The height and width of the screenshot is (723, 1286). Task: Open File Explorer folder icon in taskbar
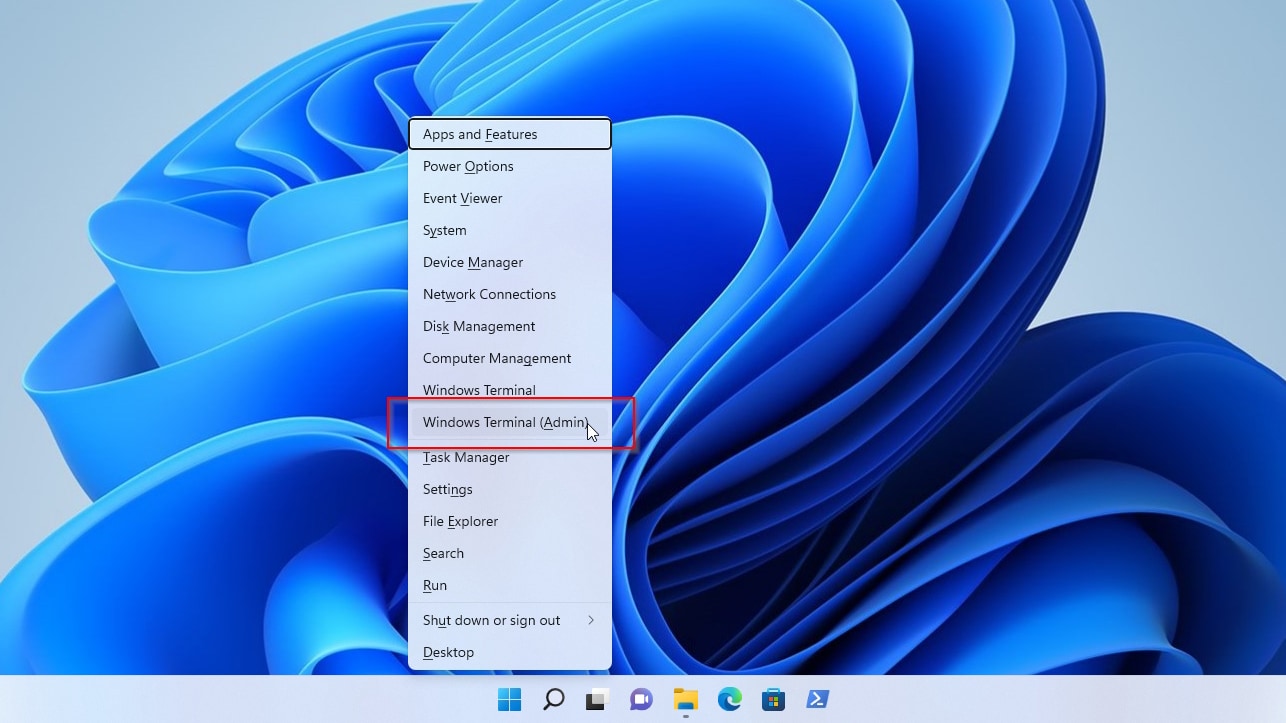pyautogui.click(x=685, y=699)
